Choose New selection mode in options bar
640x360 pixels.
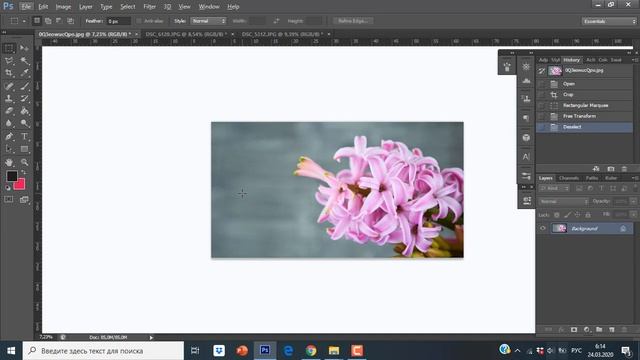coord(37,21)
